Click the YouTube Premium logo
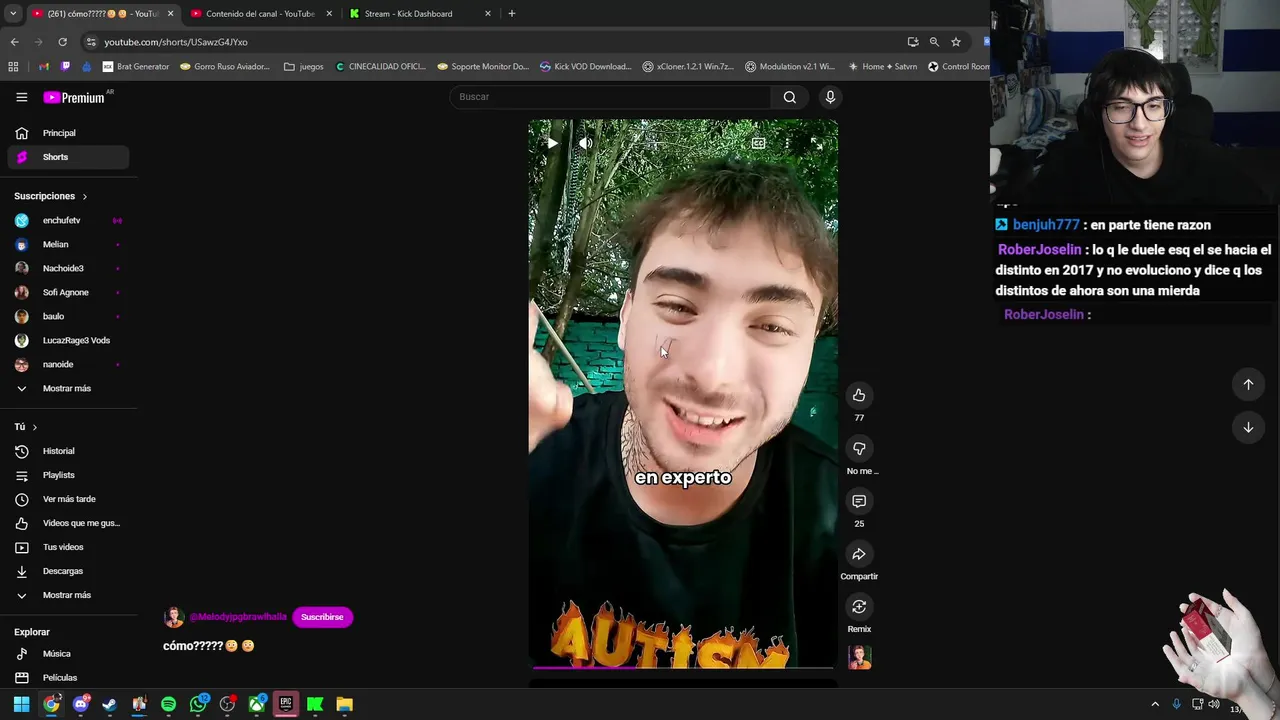 (74, 97)
